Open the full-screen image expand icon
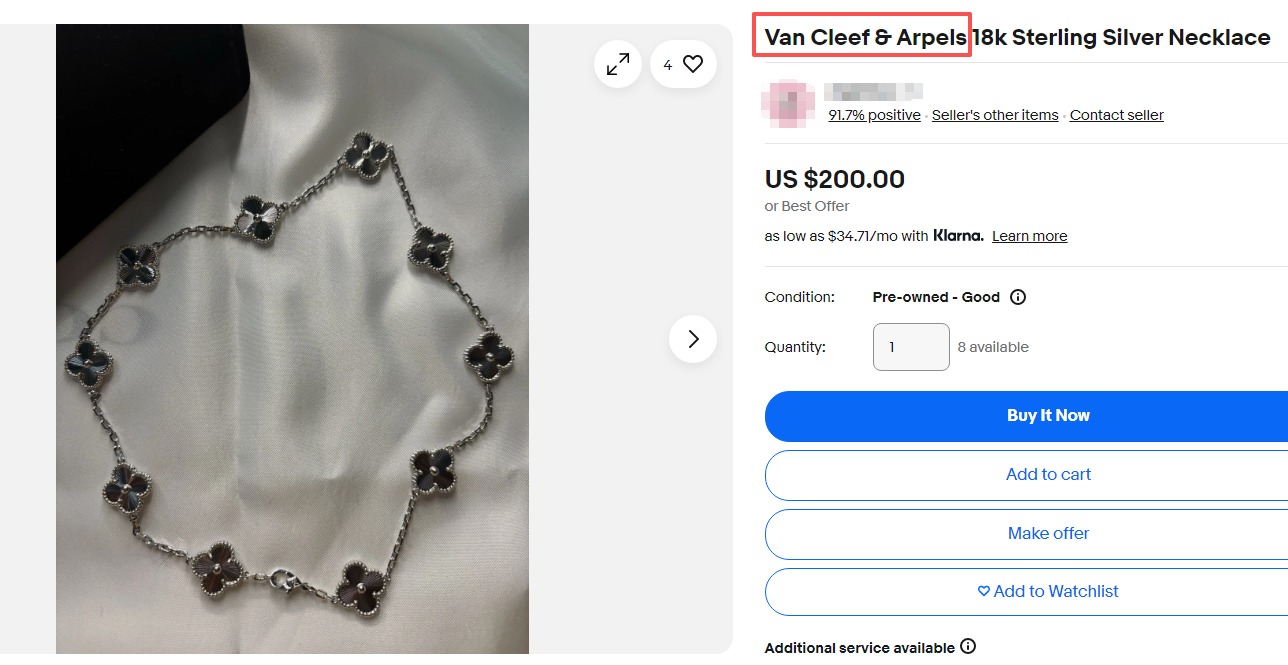 pyautogui.click(x=618, y=64)
